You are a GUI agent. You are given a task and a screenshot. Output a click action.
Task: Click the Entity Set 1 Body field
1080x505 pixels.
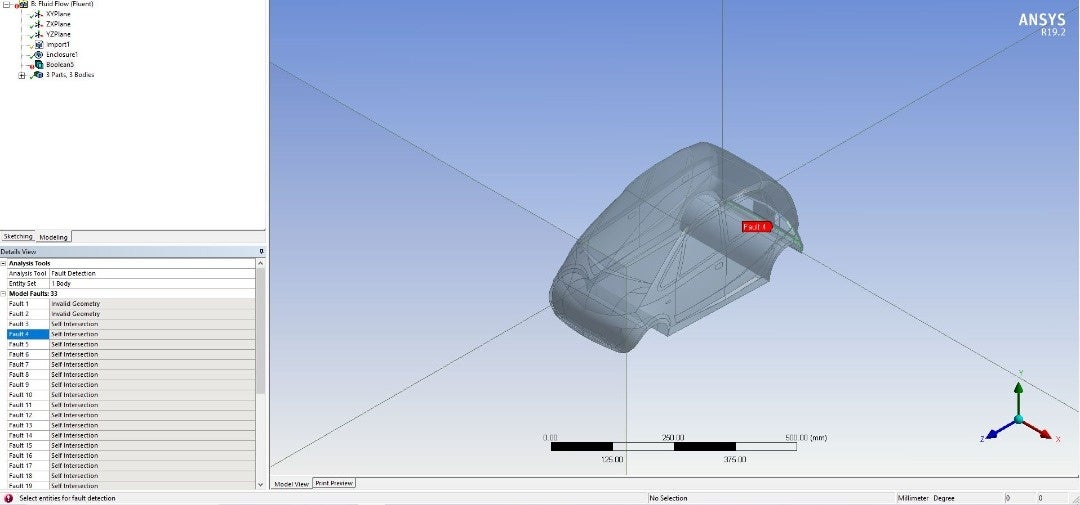click(x=152, y=283)
